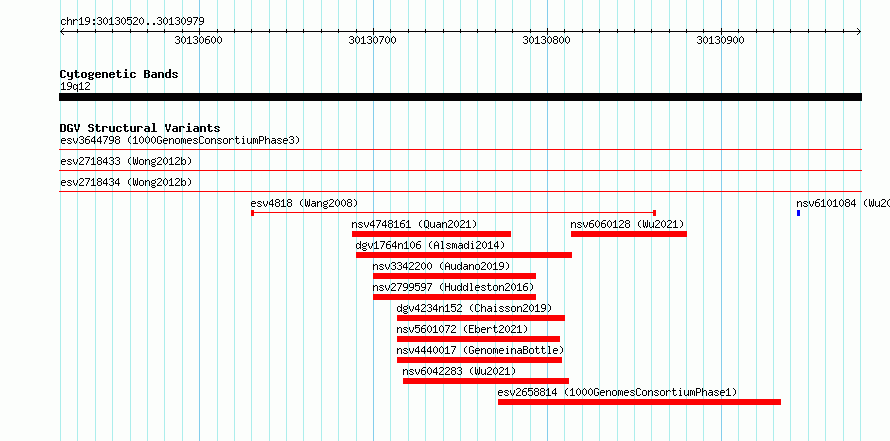Screen dimensions: 890x441
Task: Open the dgv1764n106 (Alsmadi2014) variant bar
Action: (464, 255)
